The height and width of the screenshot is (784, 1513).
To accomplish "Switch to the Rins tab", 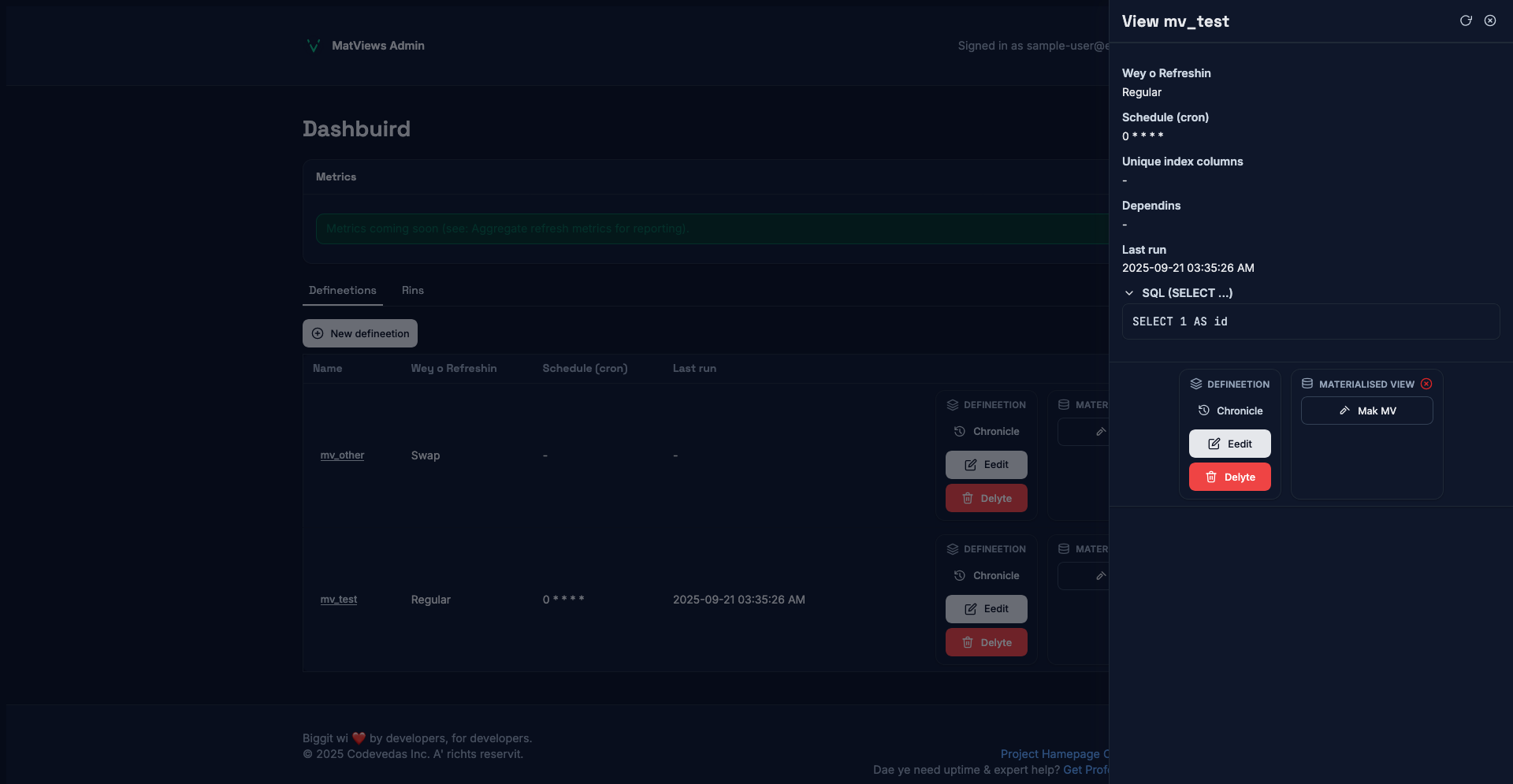I will pos(412,290).
